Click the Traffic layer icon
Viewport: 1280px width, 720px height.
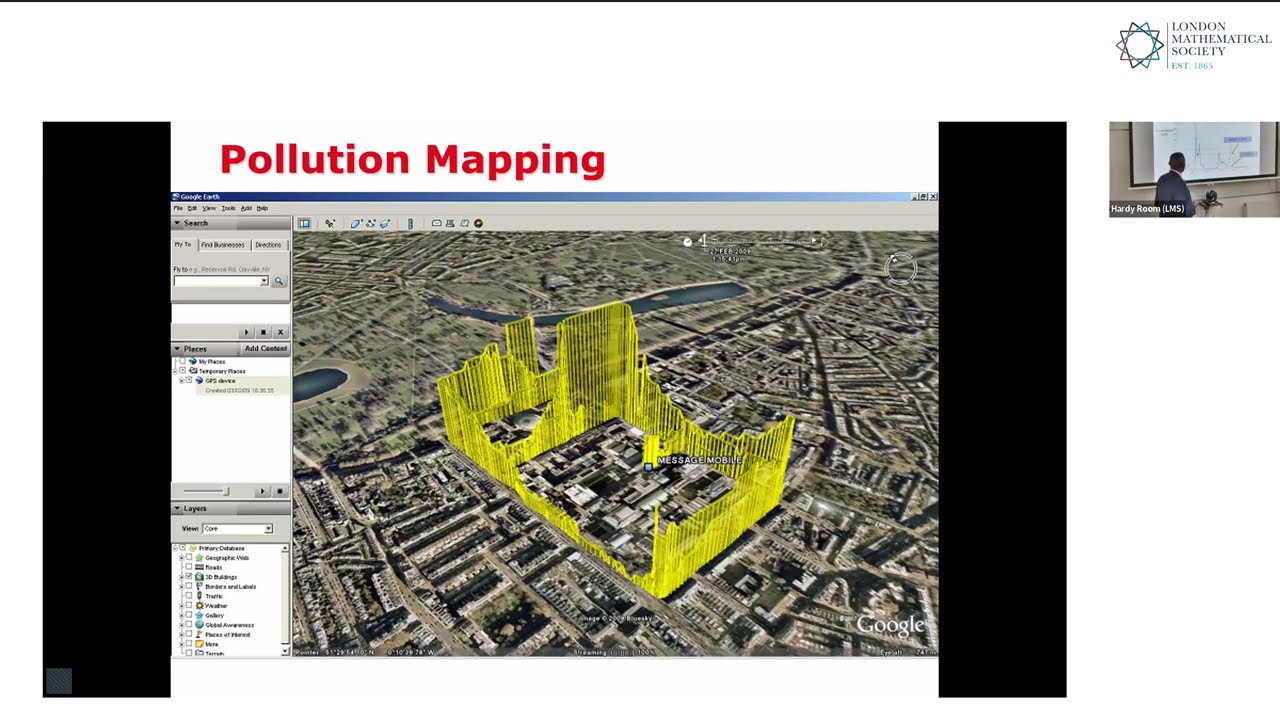[x=199, y=596]
